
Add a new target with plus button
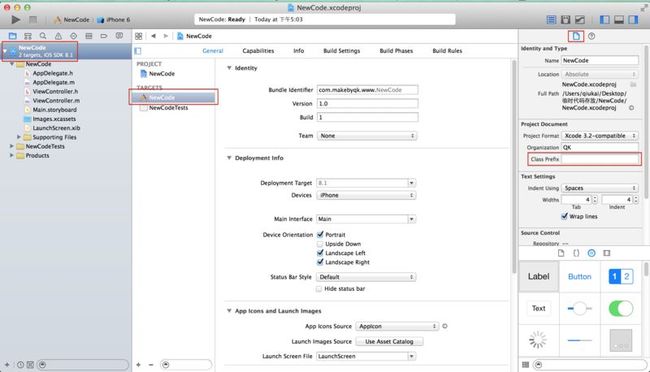(138, 365)
